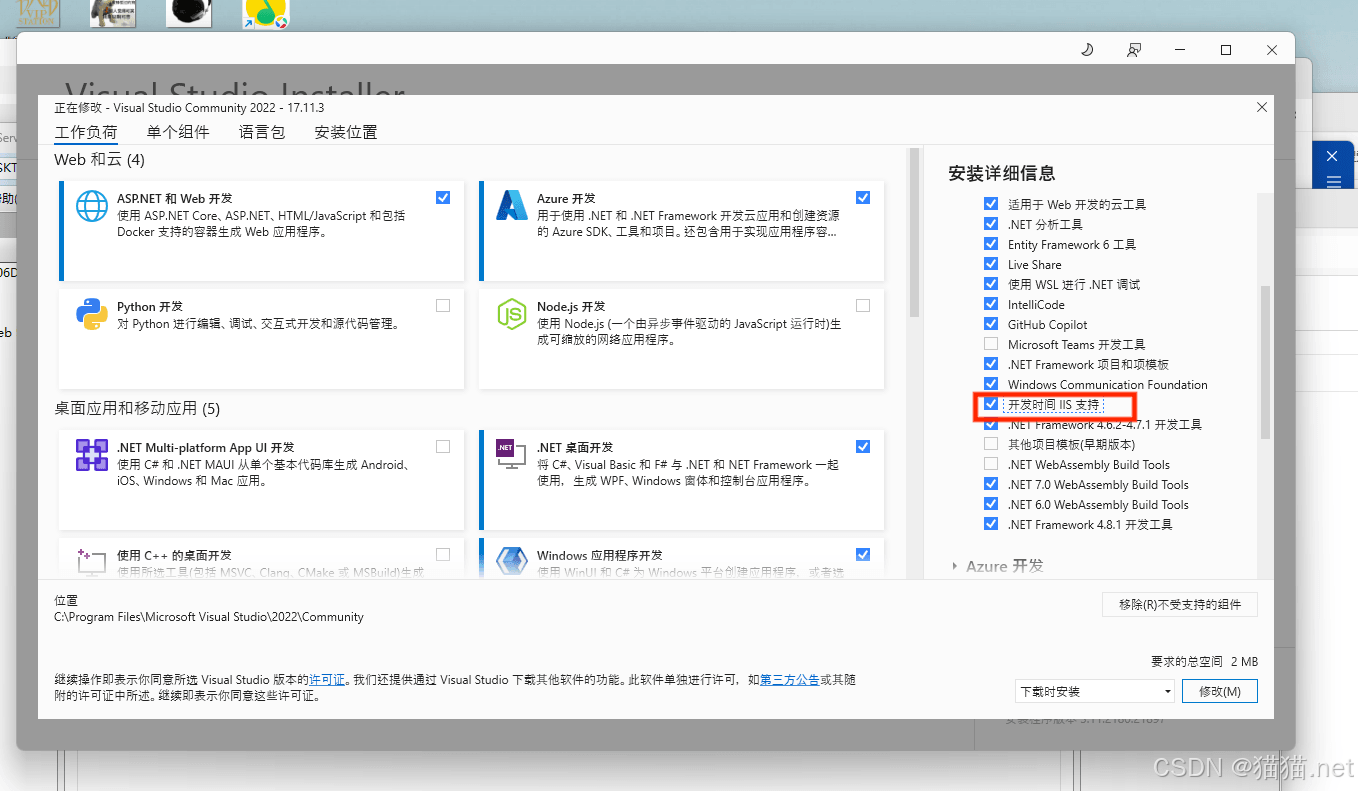Image resolution: width=1358 pixels, height=791 pixels.
Task: Toggle dark mode moon icon in installer title bar
Action: point(1087,50)
